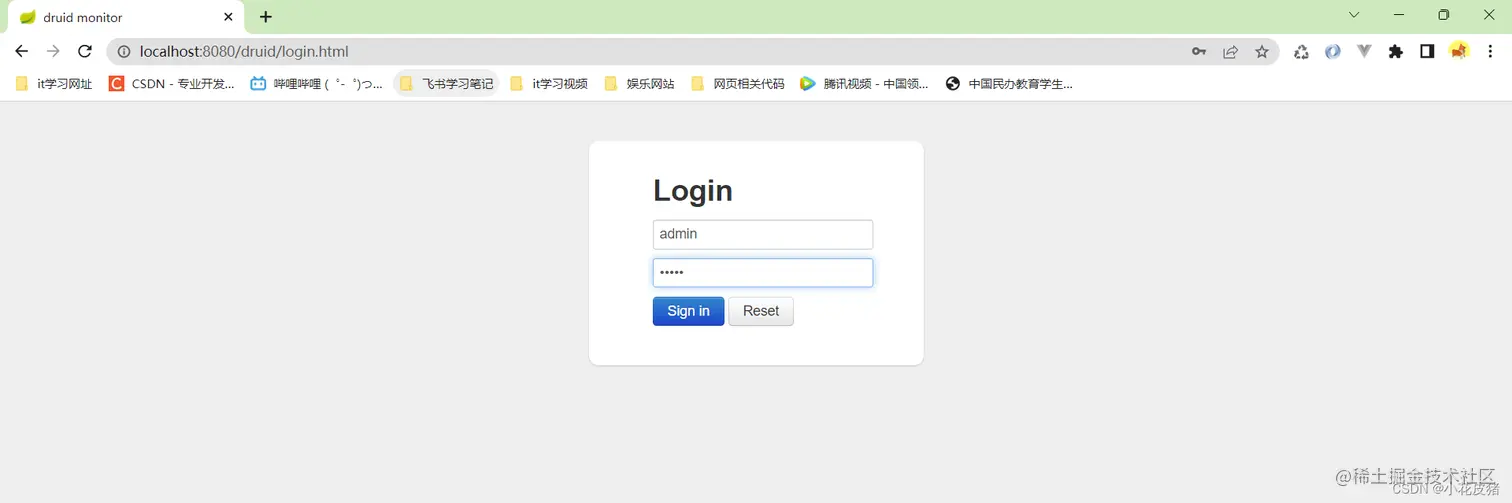The height and width of the screenshot is (503, 1512).
Task: Open saved password key icon
Action: point(1199,52)
